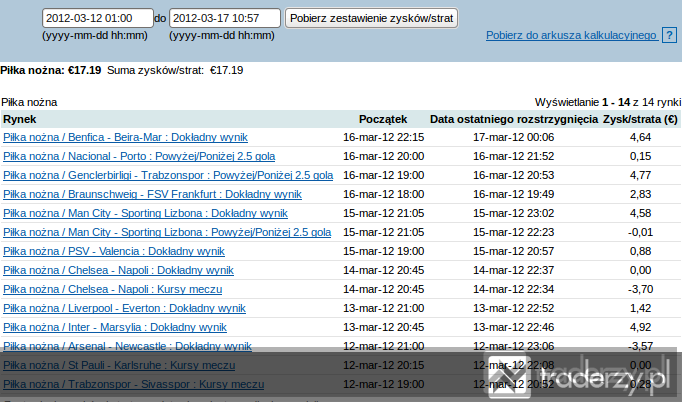Viewport: 682px width, 402px height.
Task: Click settlement time 13-mar-12 22:52
Action: 514,308
